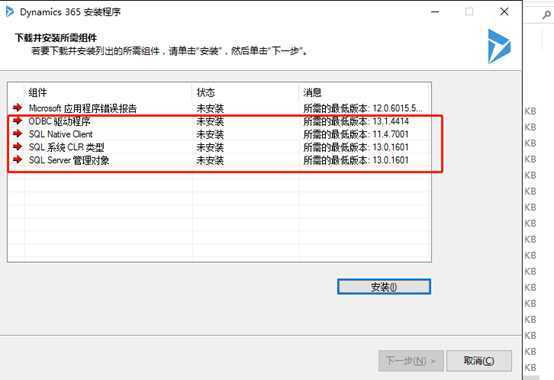This screenshot has width=554, height=380.
Task: Click the disabled 下一步(N) button
Action: 411,361
